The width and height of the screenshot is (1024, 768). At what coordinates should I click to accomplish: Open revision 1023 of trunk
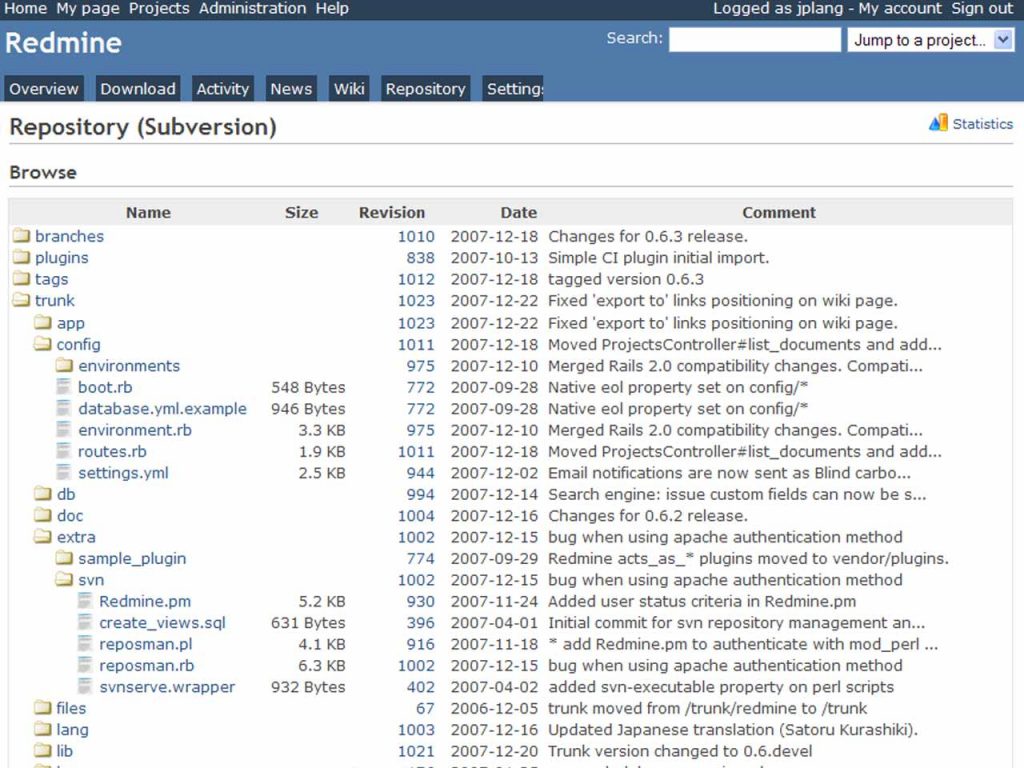[x=416, y=301]
